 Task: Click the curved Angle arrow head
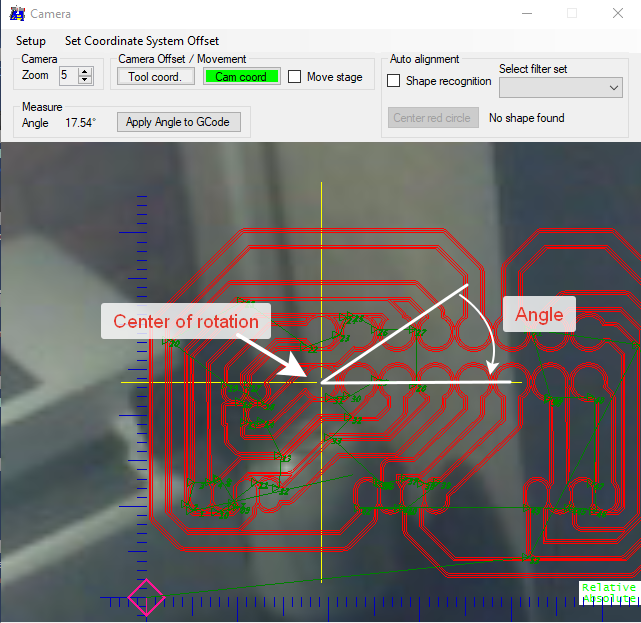[x=492, y=371]
